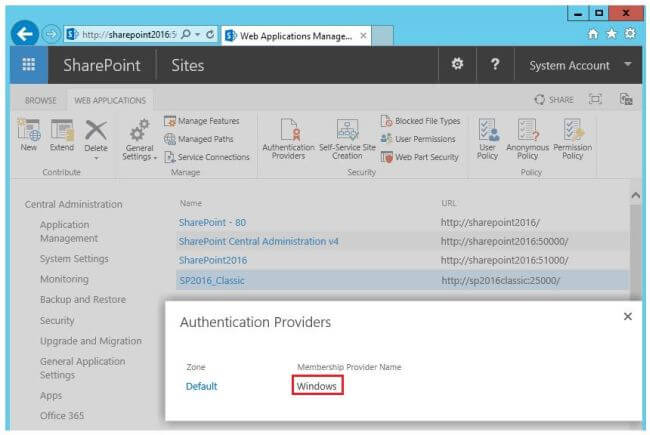Click the browser Back arrow button

point(26,35)
